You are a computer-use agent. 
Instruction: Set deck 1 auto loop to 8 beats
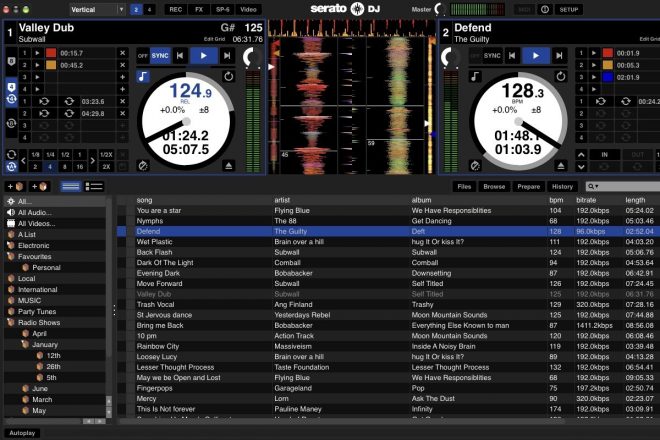click(x=64, y=167)
